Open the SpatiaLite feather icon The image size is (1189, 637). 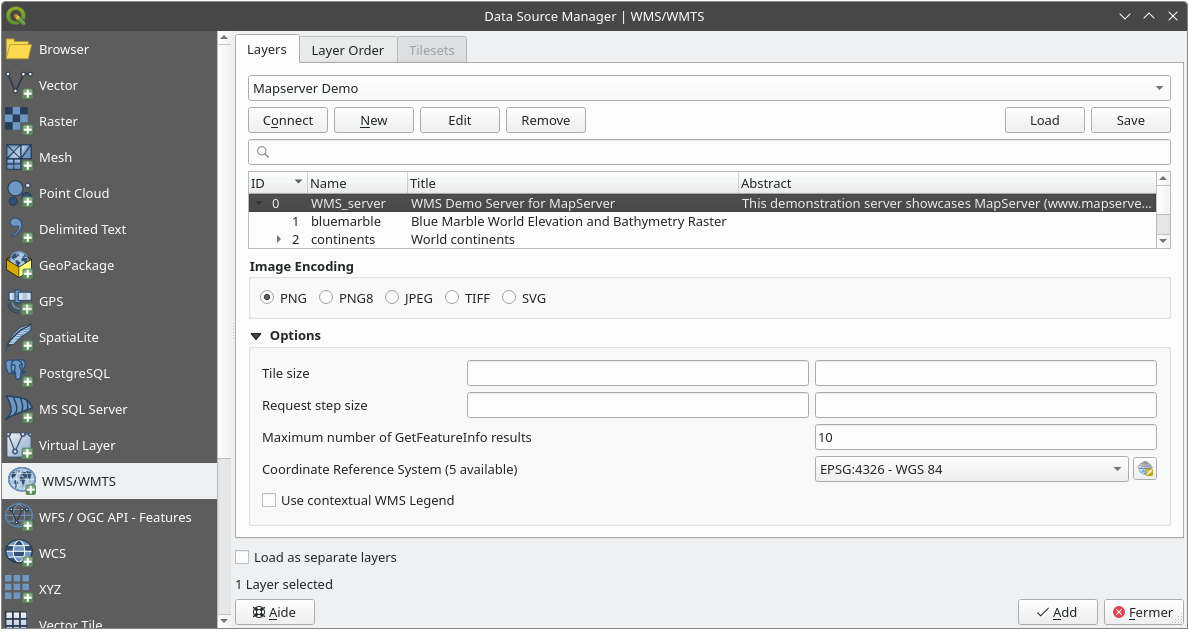pyautogui.click(x=19, y=337)
